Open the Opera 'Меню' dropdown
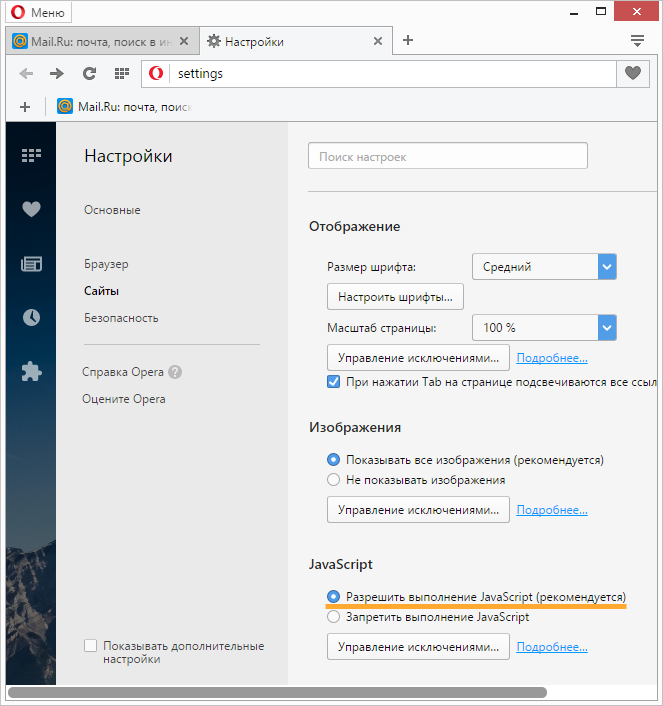The image size is (663, 706). 37,13
